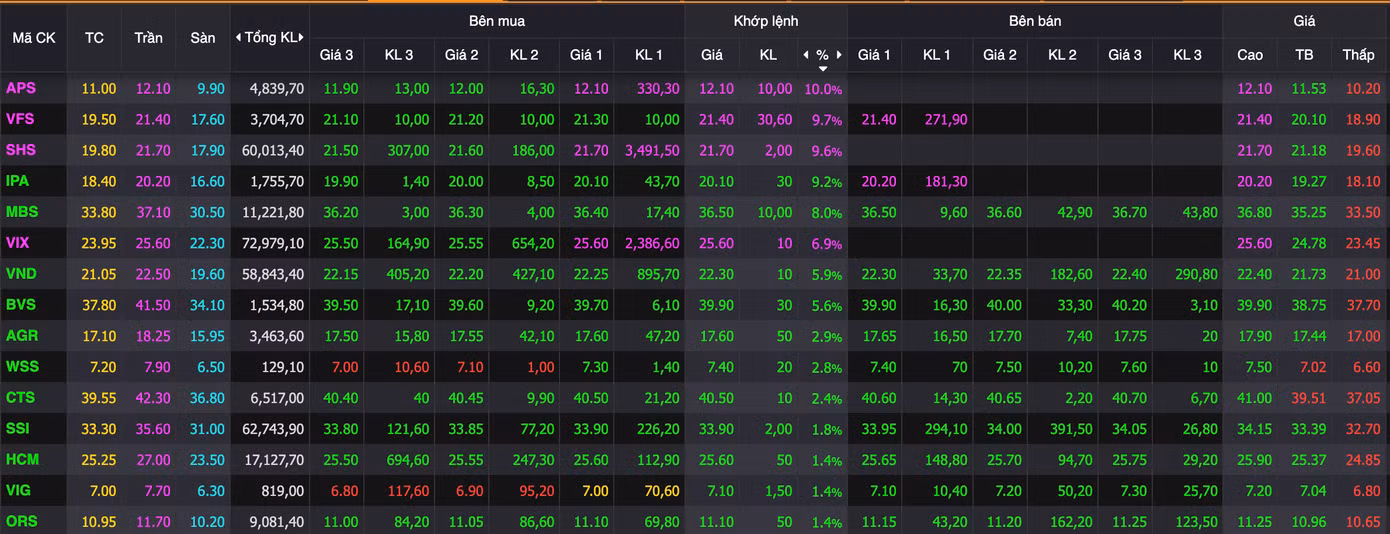Click the left arrow beside % header
Viewport: 1390px width, 534px height.
[807, 55]
